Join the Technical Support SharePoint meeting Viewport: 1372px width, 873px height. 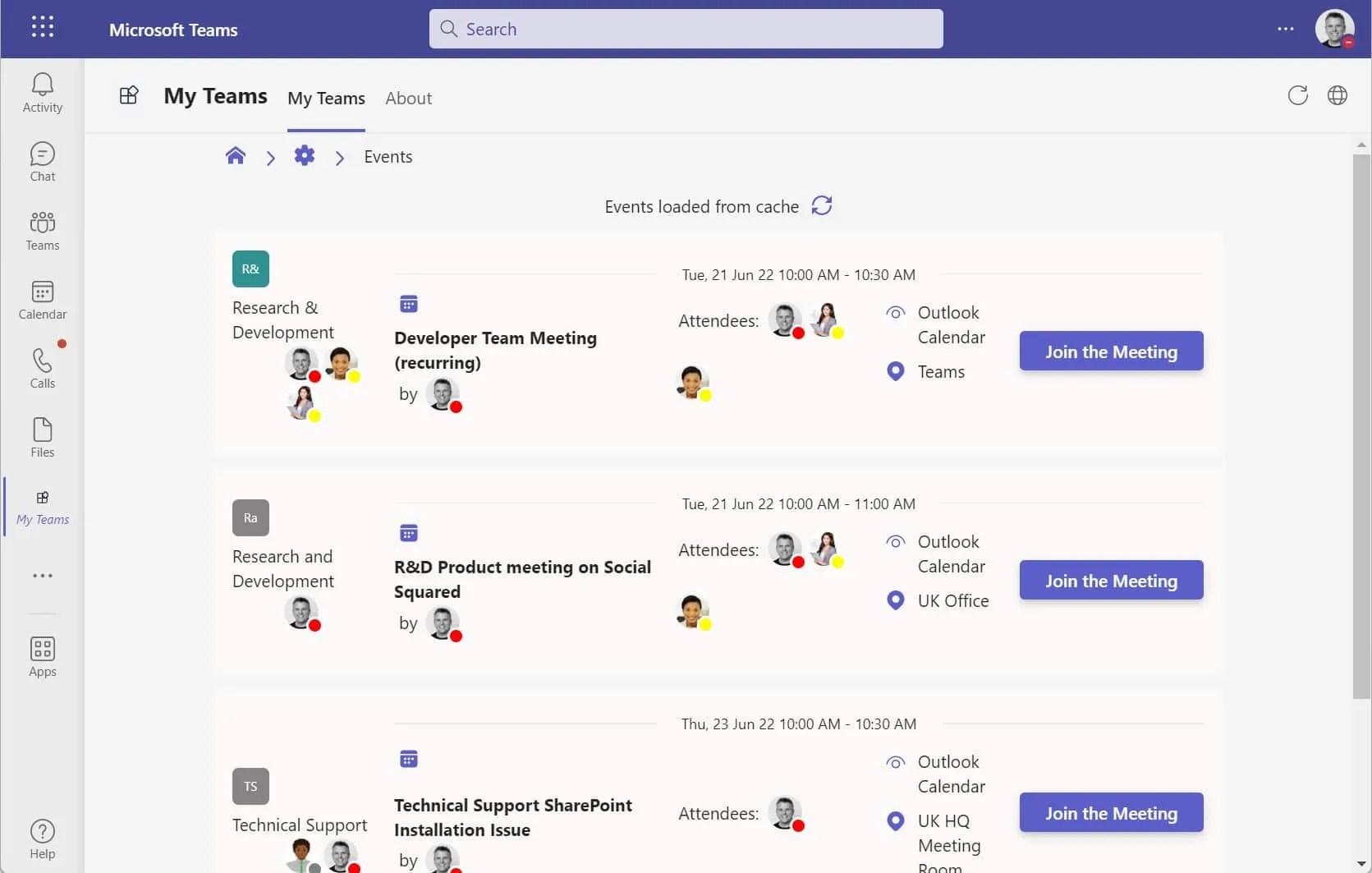click(1111, 813)
